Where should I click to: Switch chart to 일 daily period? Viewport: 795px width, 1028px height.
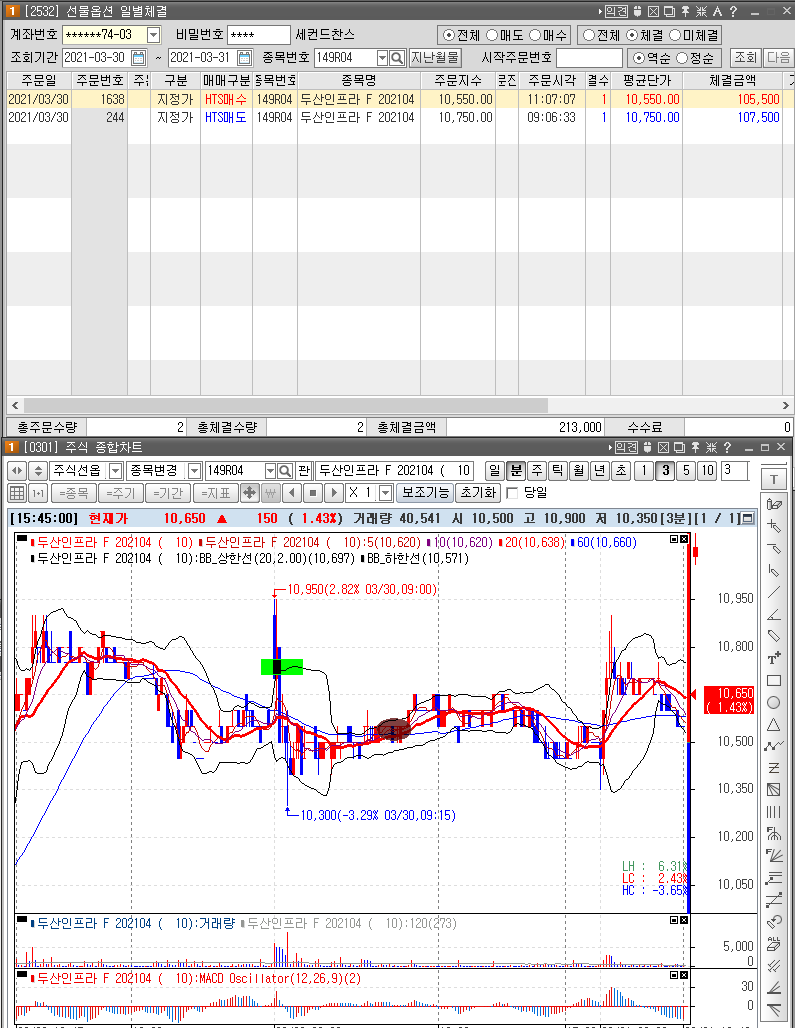tap(495, 471)
